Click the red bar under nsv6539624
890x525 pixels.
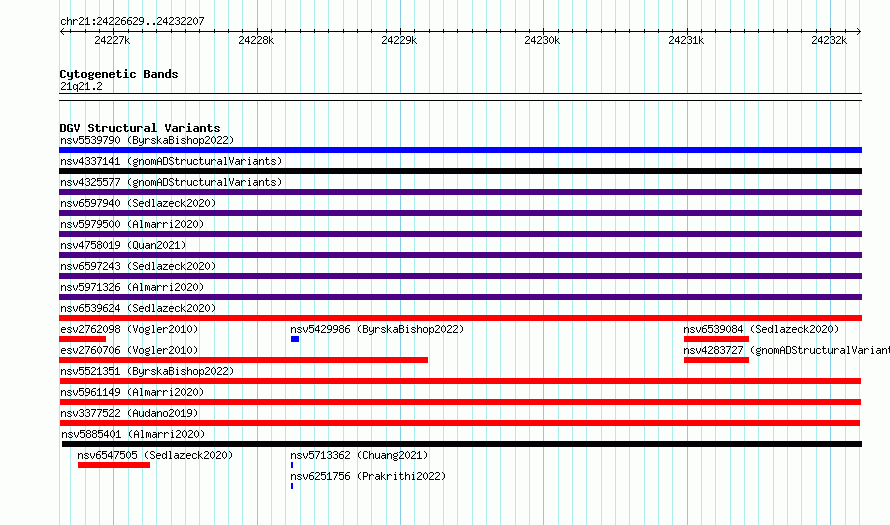460,318
